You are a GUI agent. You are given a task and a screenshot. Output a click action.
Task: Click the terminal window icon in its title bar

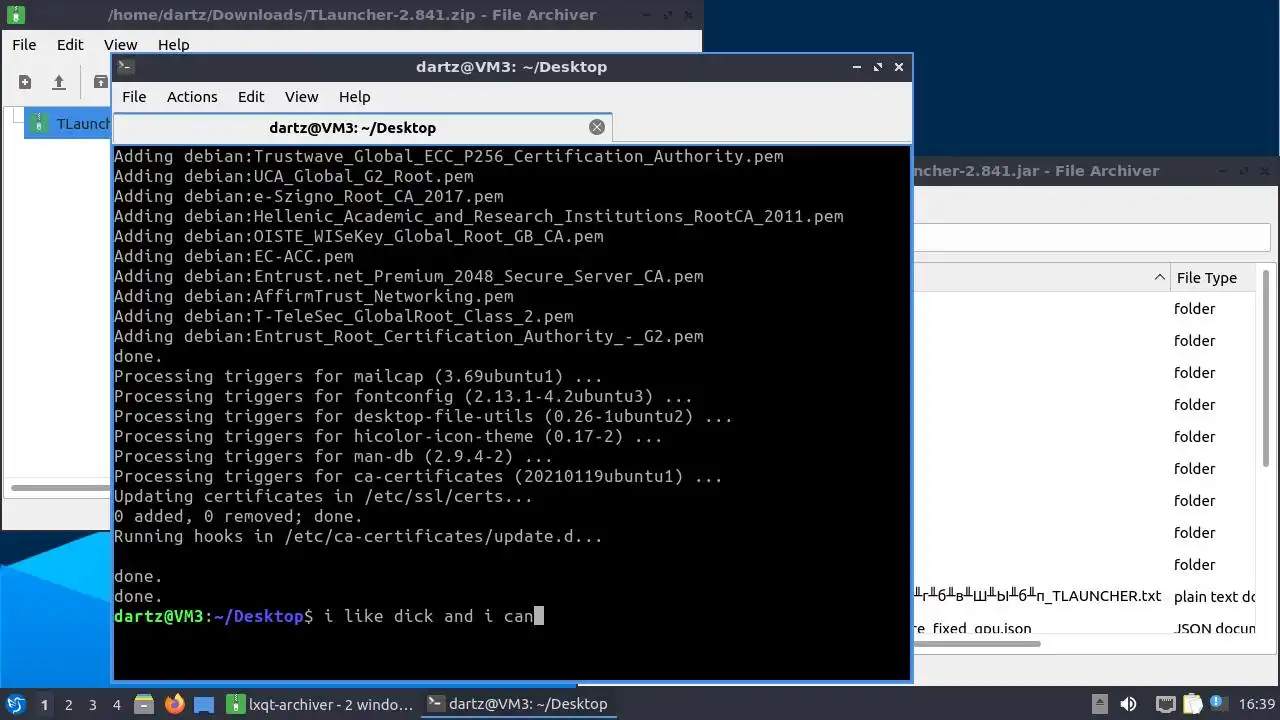click(126, 67)
